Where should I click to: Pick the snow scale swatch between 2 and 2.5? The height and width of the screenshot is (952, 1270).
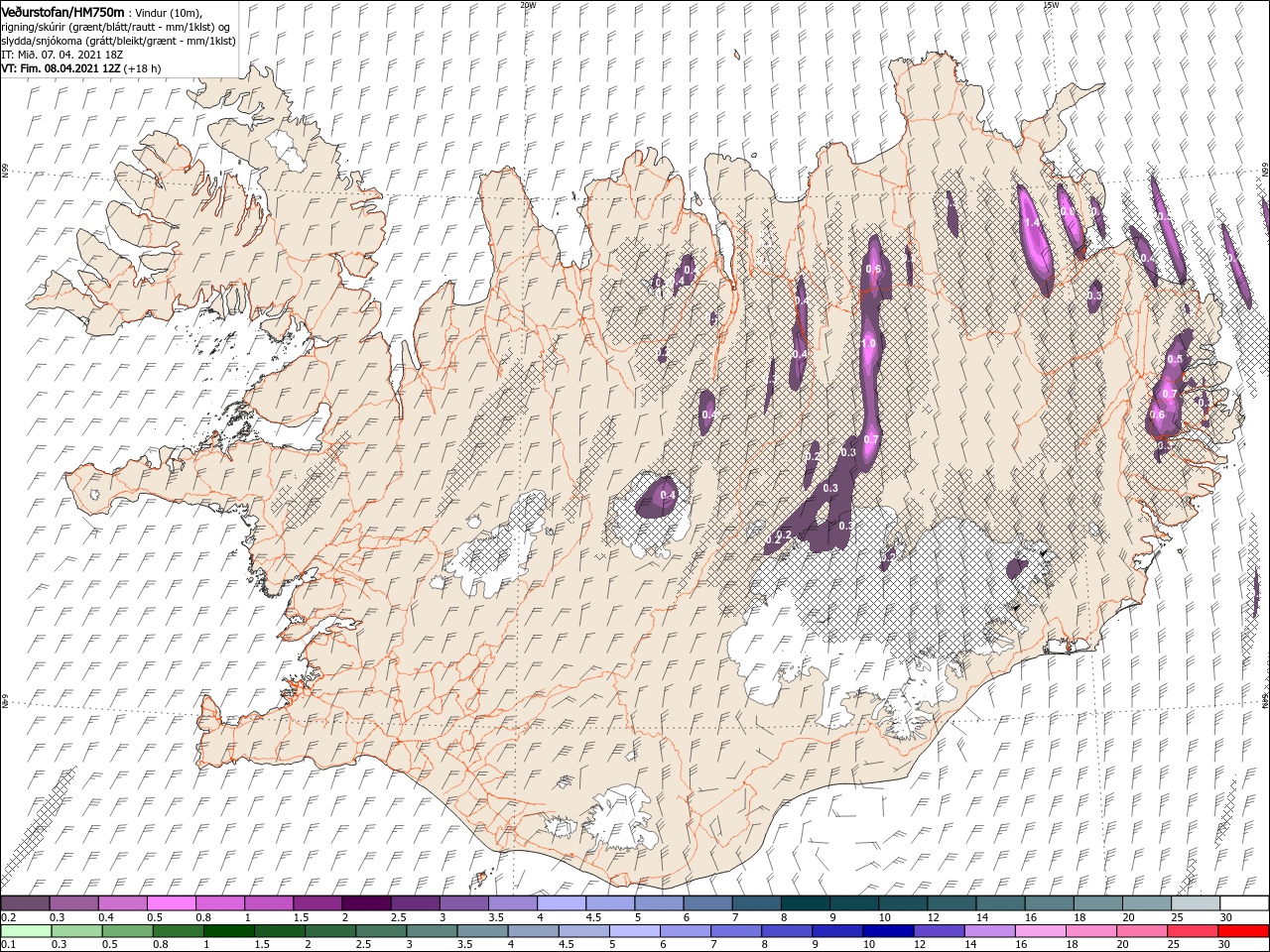366,902
